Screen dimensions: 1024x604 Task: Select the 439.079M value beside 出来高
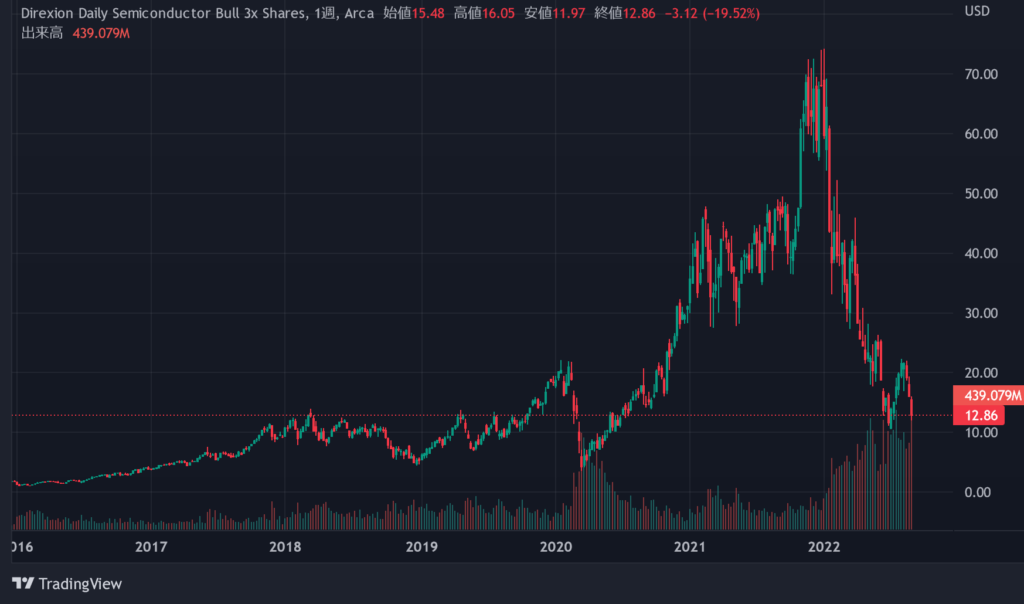click(x=101, y=33)
